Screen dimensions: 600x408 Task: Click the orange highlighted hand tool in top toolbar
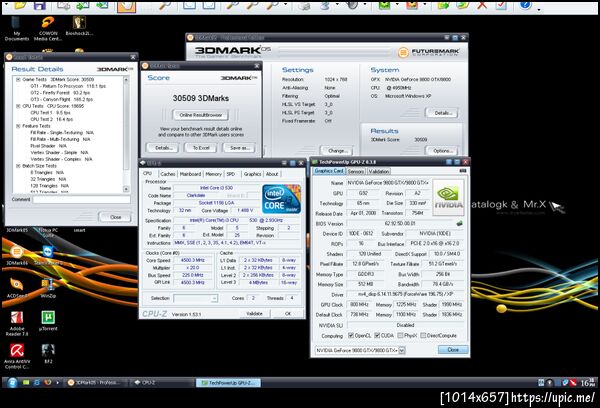point(126,6)
